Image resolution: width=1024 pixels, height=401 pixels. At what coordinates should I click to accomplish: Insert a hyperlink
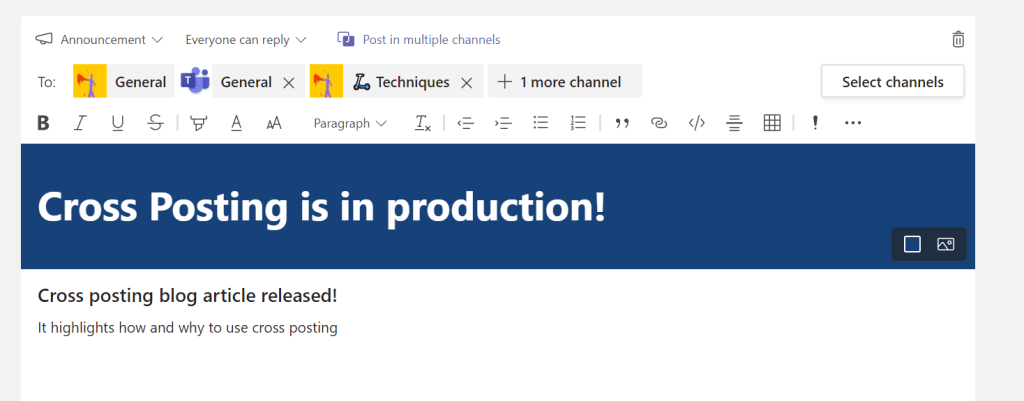click(659, 123)
